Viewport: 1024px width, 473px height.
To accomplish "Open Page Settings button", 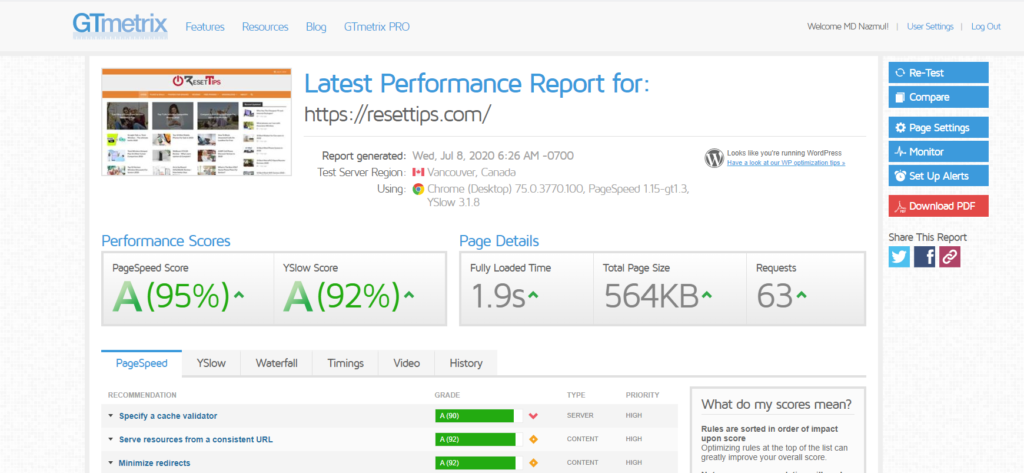I will tap(938, 127).
